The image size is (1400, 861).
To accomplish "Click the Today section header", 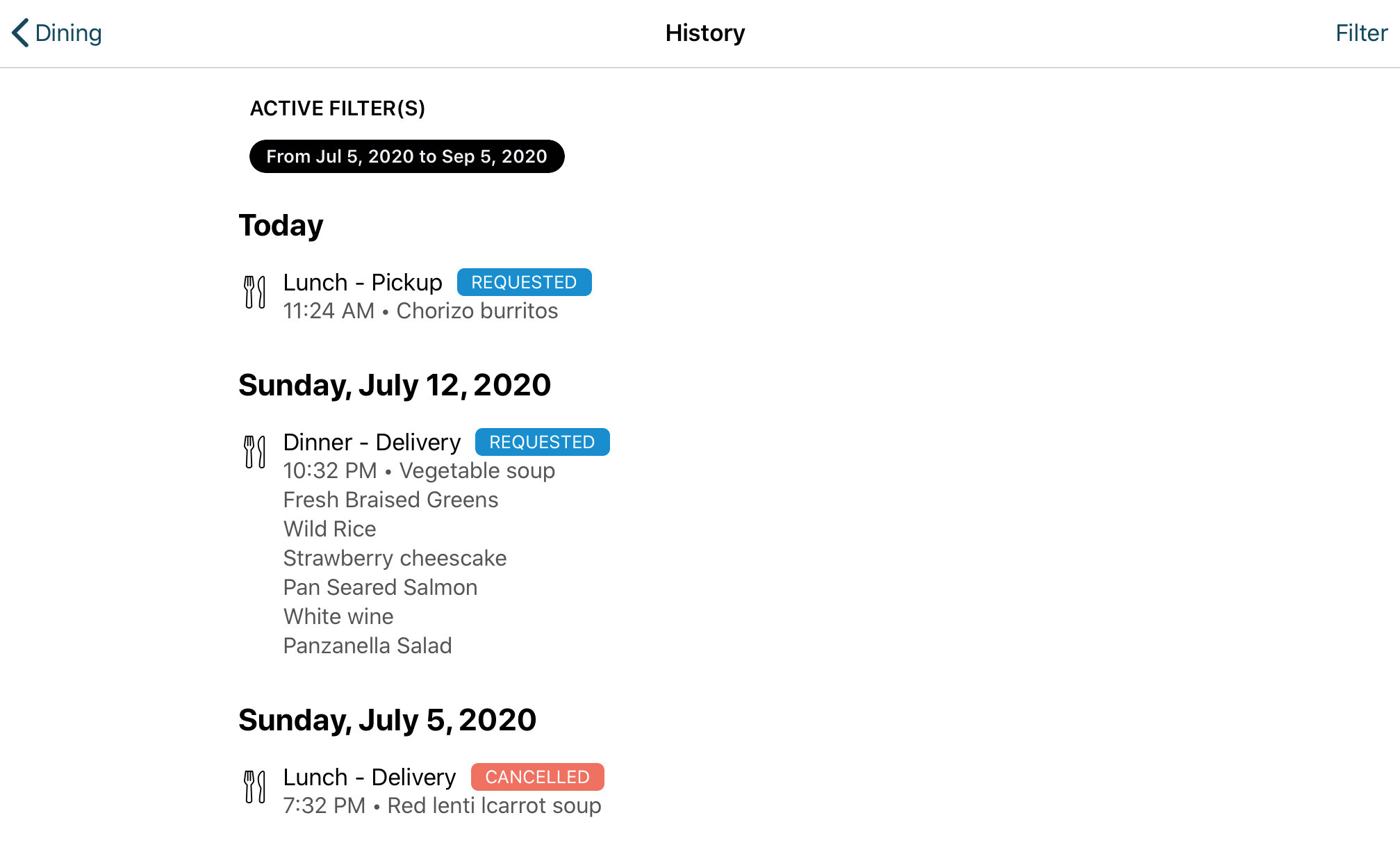I will pyautogui.click(x=281, y=225).
